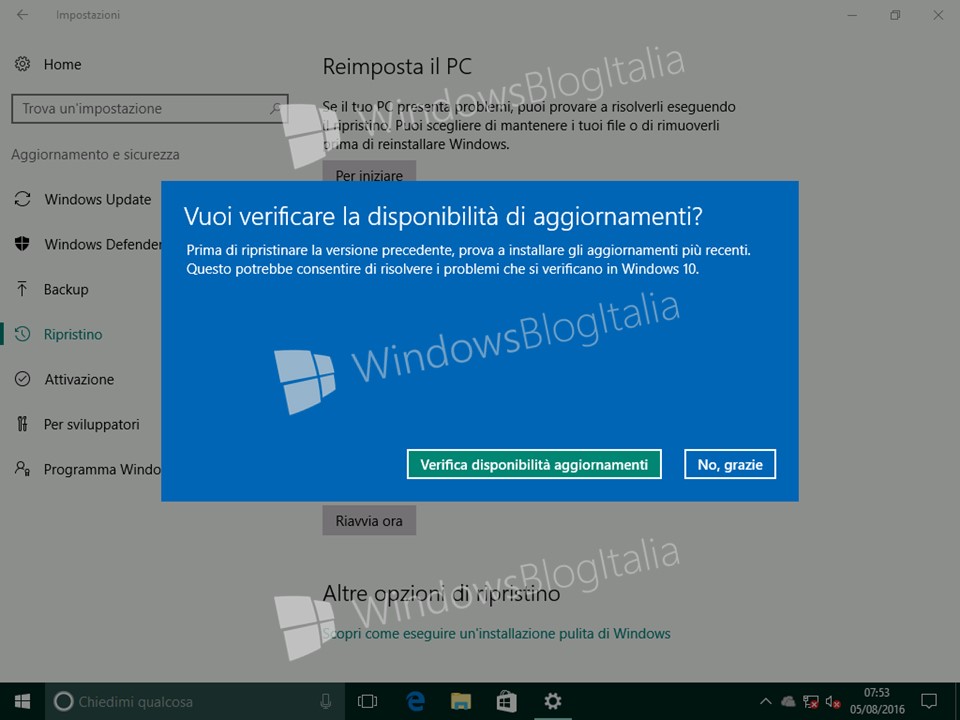960x720 pixels.
Task: Click the taskbar clock and date
Action: click(877, 701)
